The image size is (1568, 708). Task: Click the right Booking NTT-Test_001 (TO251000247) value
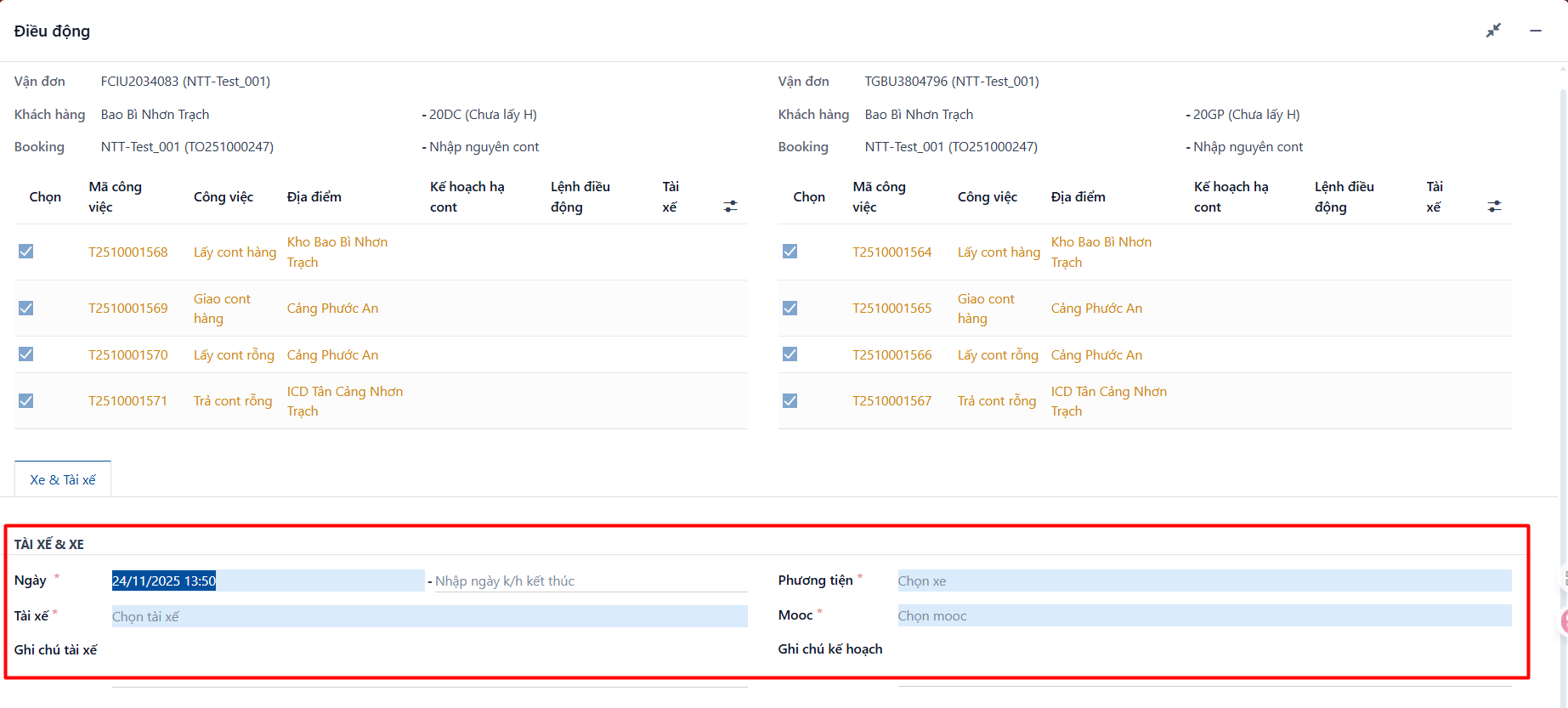coord(951,147)
